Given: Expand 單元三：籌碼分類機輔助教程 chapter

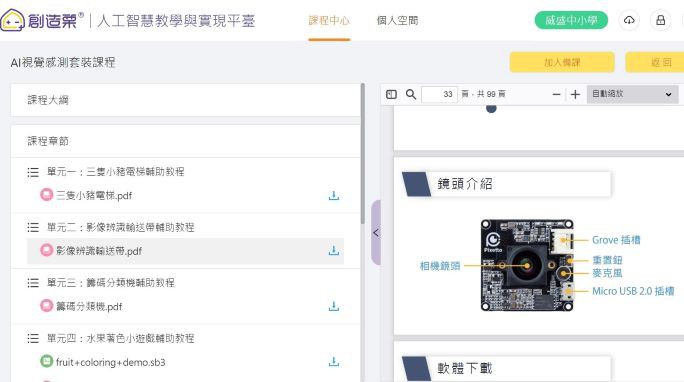Looking at the screenshot, I should (x=111, y=283).
